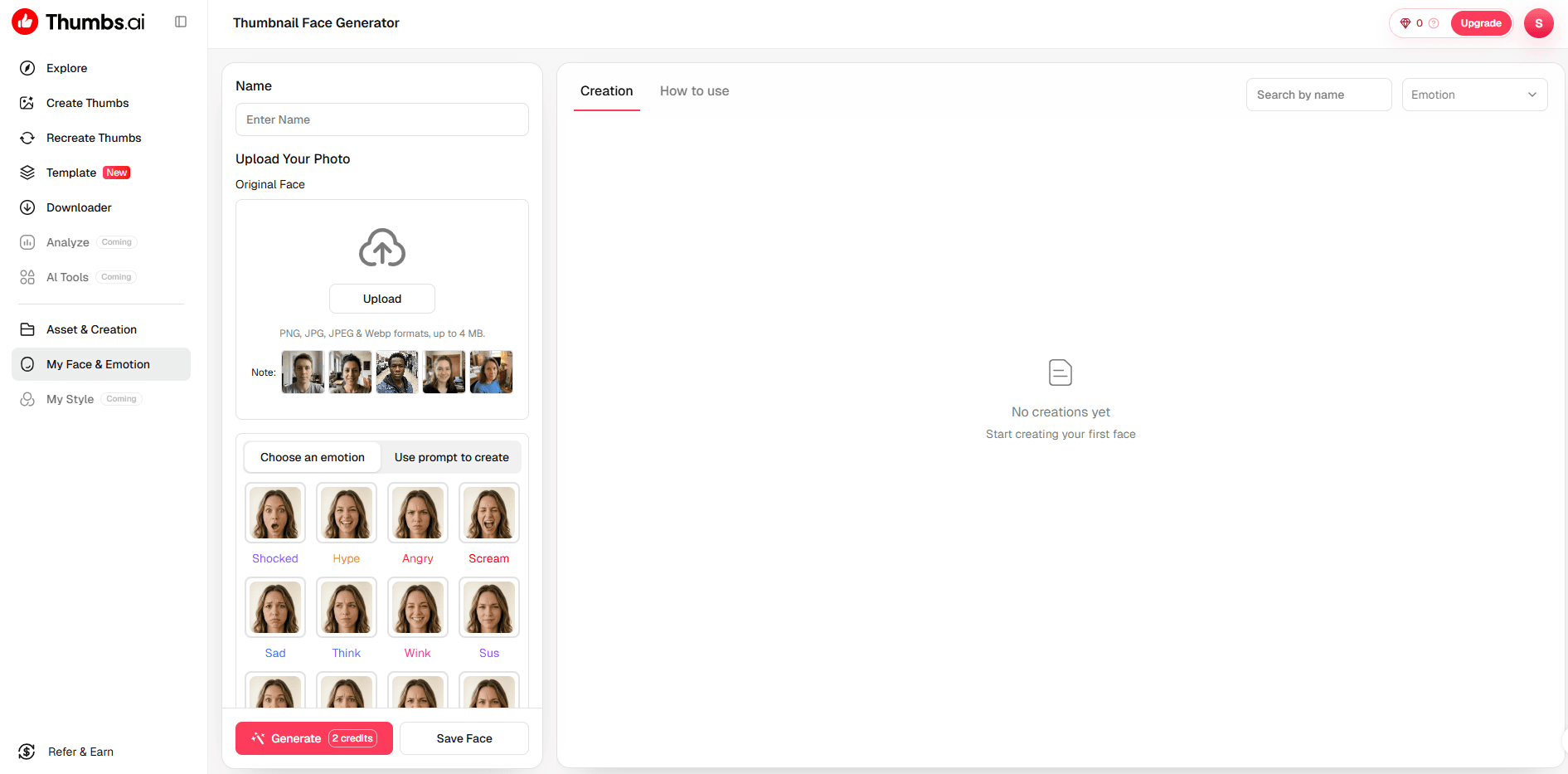Click the Save Face button

click(464, 738)
